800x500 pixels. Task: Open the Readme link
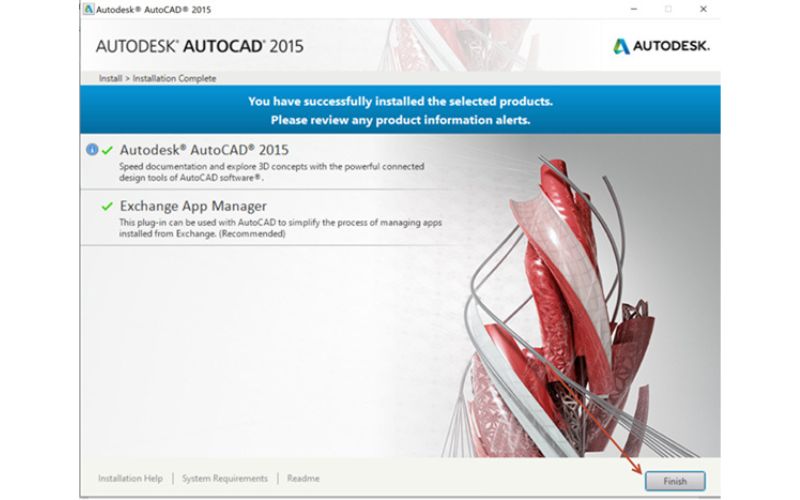(x=303, y=479)
